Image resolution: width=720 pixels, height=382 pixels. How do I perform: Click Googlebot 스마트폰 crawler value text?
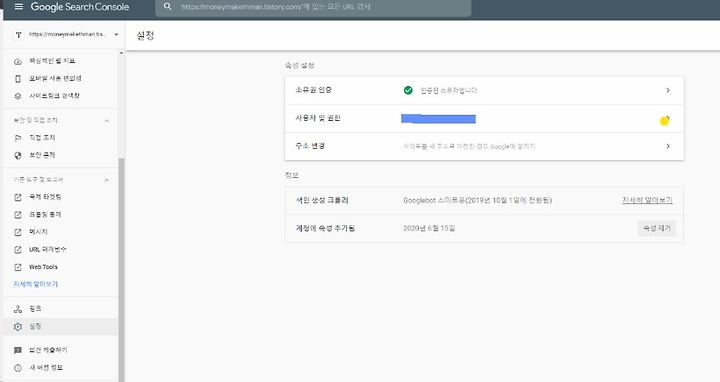click(478, 200)
